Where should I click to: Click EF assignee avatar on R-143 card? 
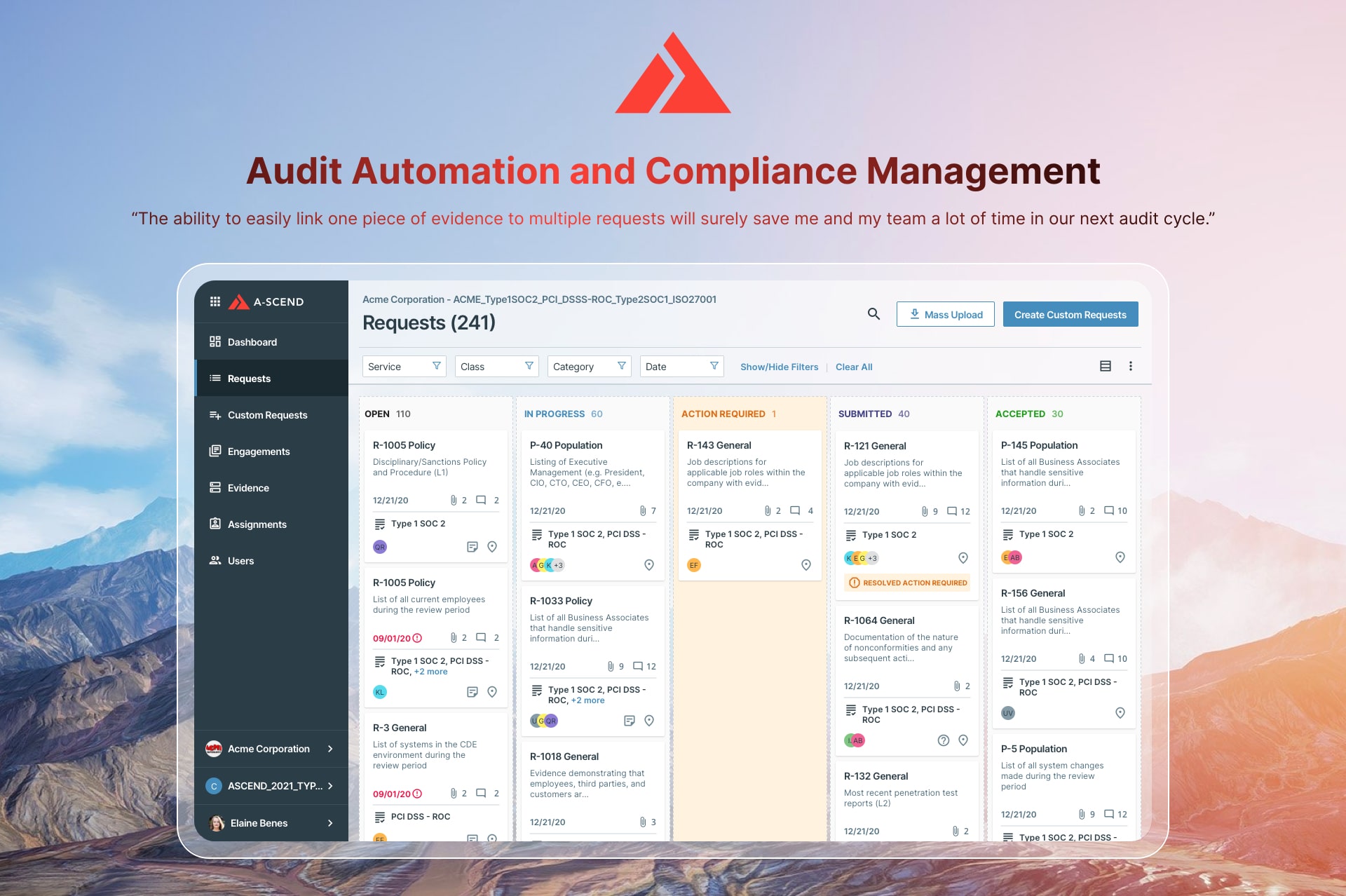(693, 565)
